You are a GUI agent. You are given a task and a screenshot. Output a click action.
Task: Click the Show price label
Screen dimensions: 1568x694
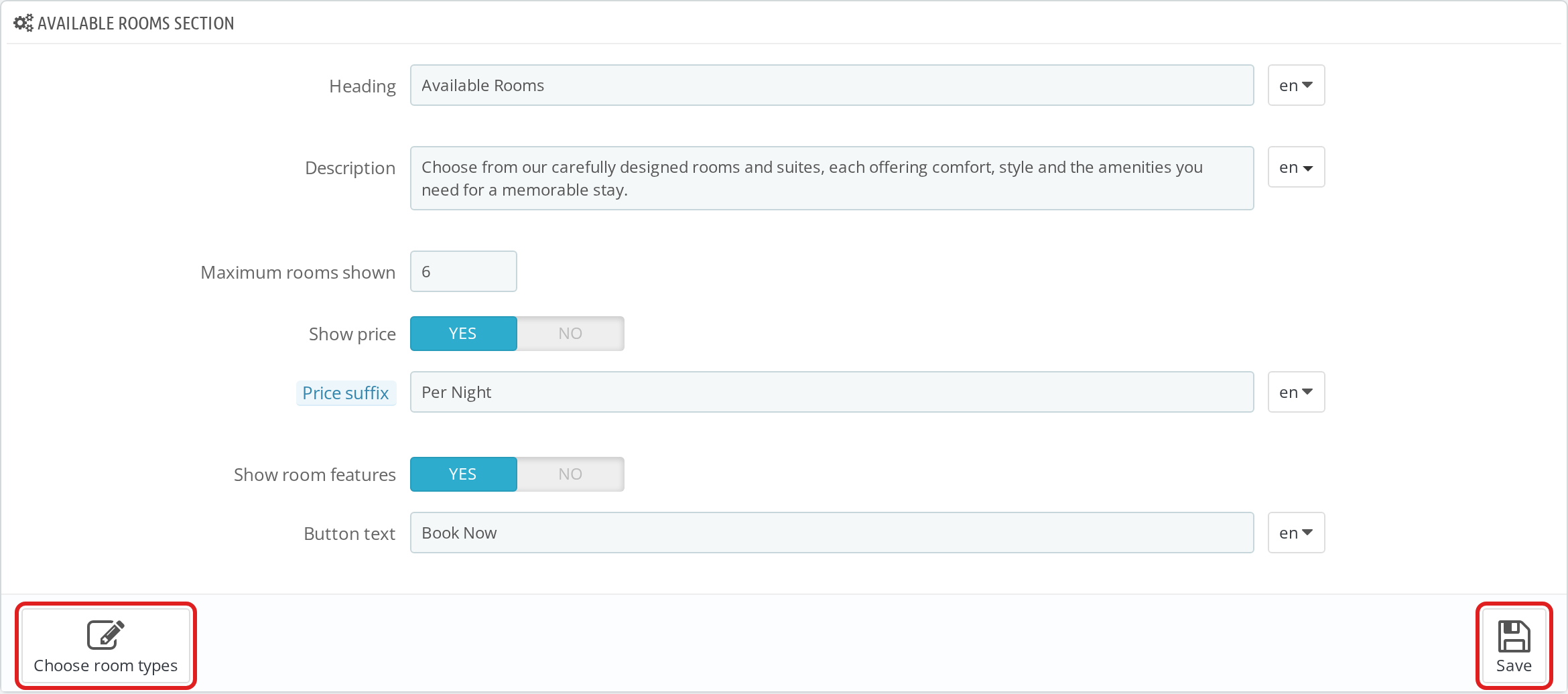pyautogui.click(x=352, y=334)
